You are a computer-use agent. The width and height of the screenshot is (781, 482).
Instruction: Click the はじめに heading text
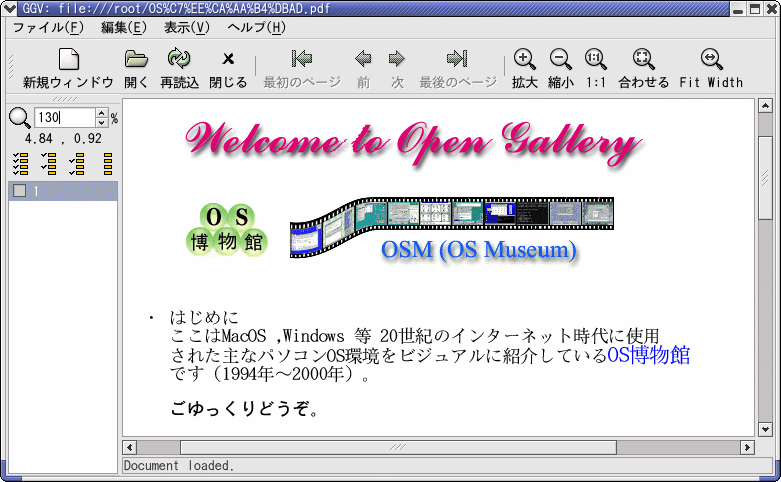pyautogui.click(x=204, y=317)
